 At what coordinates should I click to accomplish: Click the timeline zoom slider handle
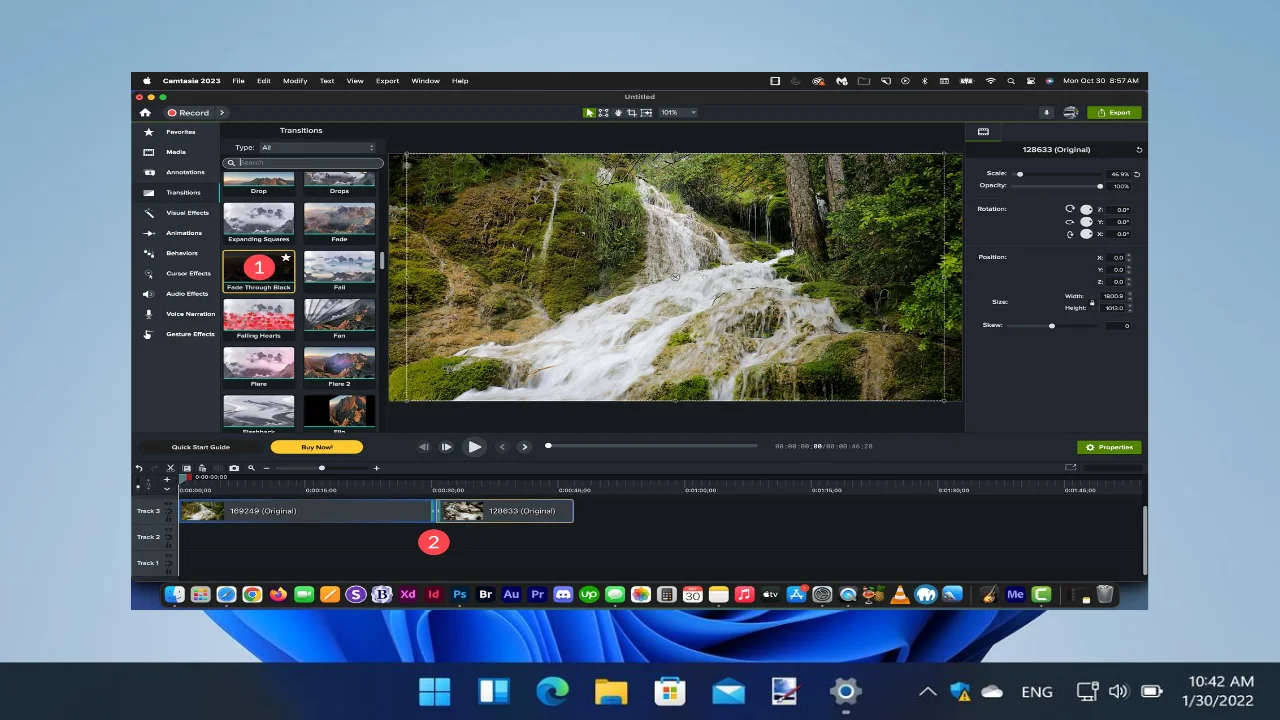pyautogui.click(x=322, y=468)
